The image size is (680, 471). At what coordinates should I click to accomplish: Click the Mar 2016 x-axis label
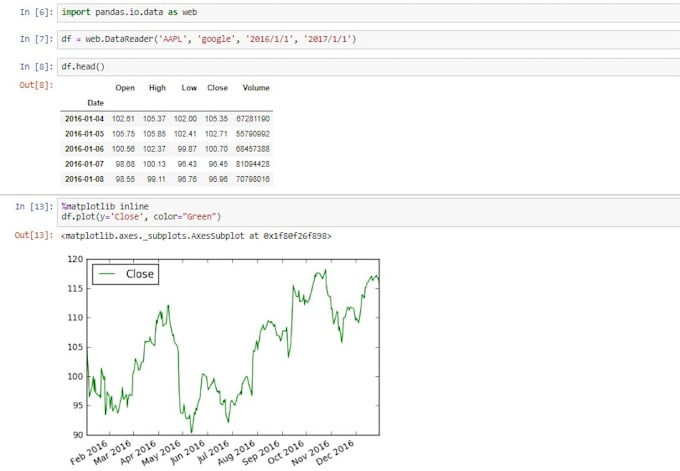tap(113, 453)
